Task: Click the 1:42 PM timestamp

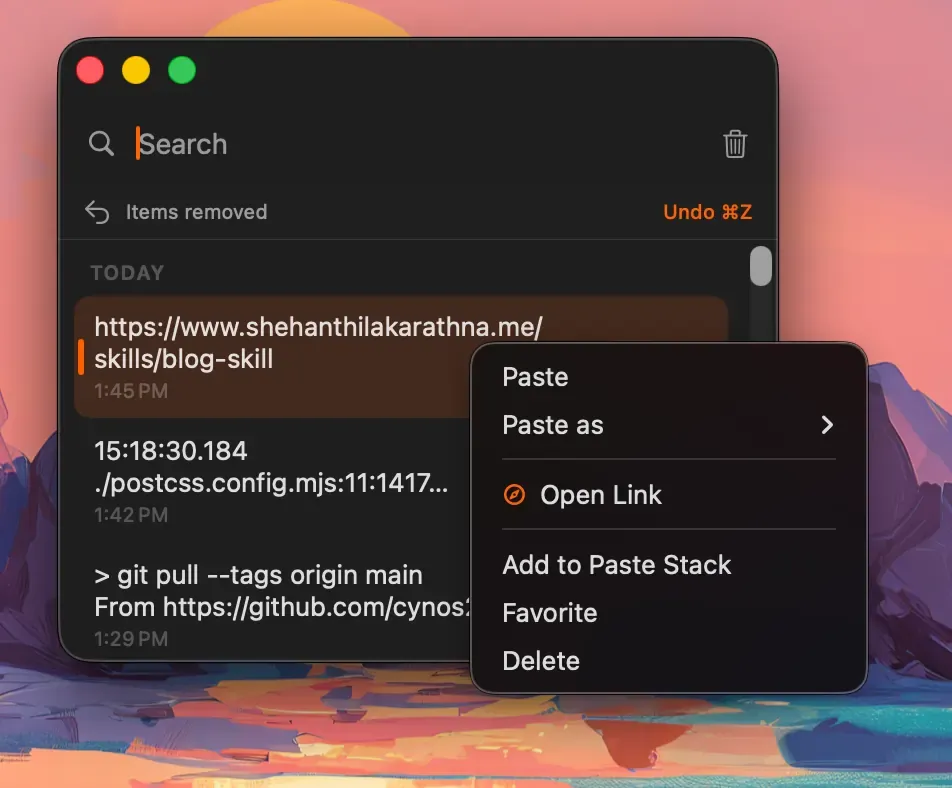Action: click(x=131, y=515)
